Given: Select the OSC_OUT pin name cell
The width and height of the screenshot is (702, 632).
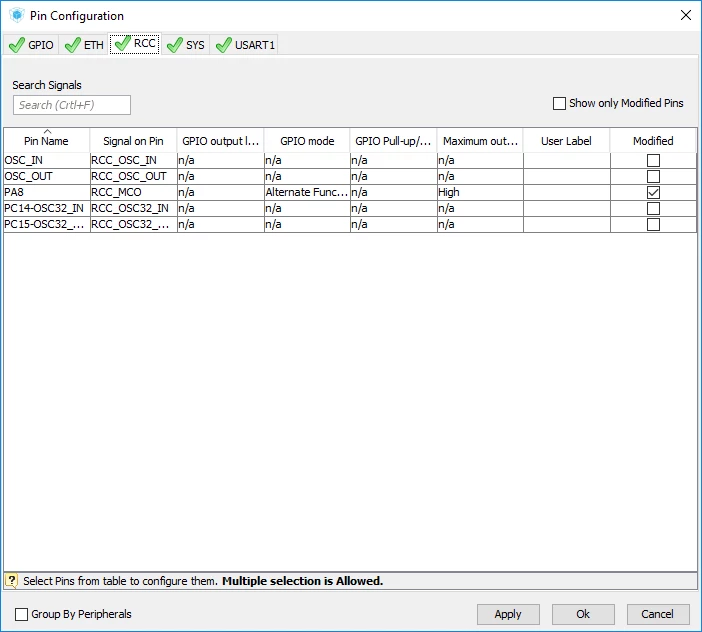Looking at the screenshot, I should (x=47, y=176).
